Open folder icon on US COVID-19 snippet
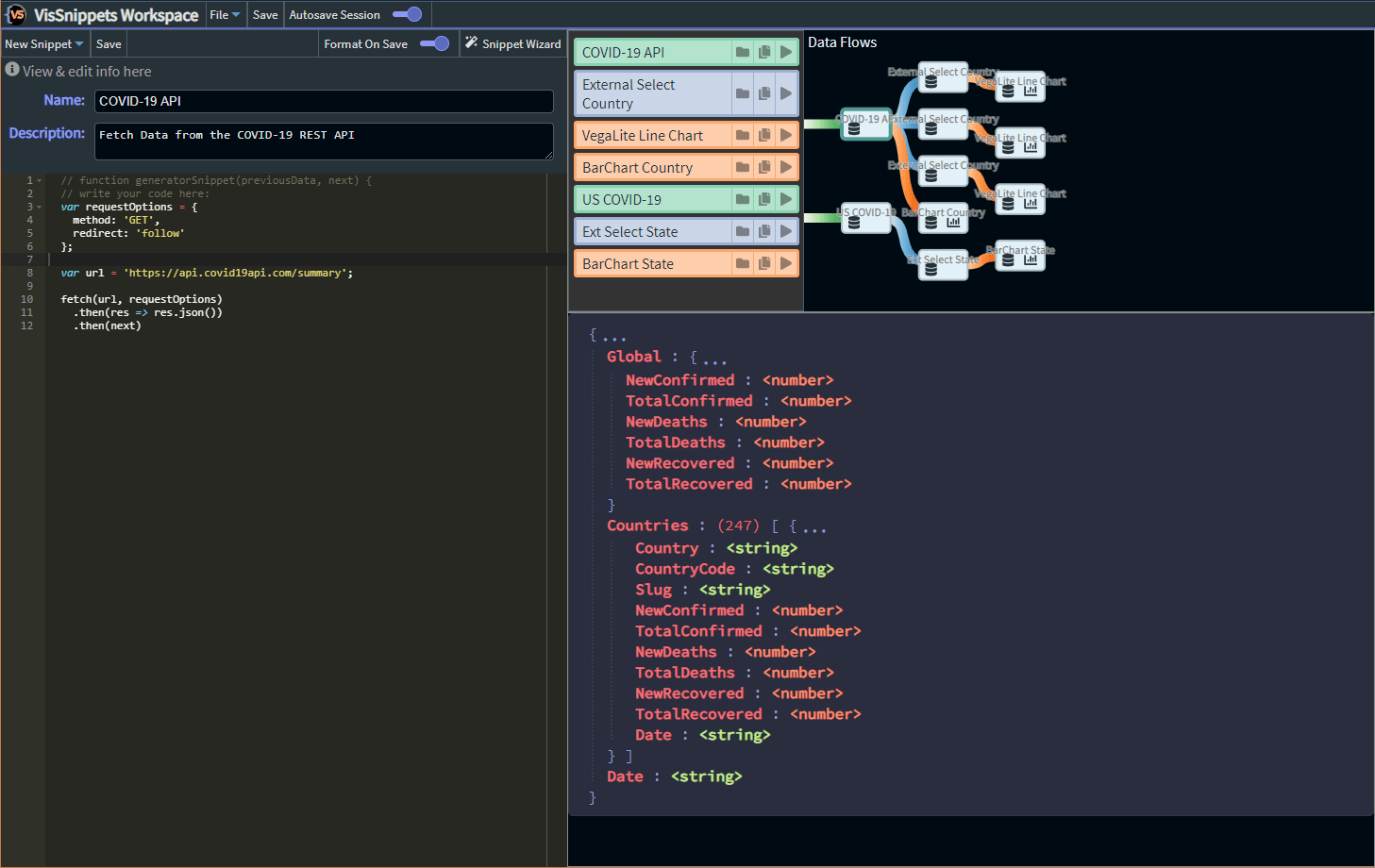 [x=743, y=199]
